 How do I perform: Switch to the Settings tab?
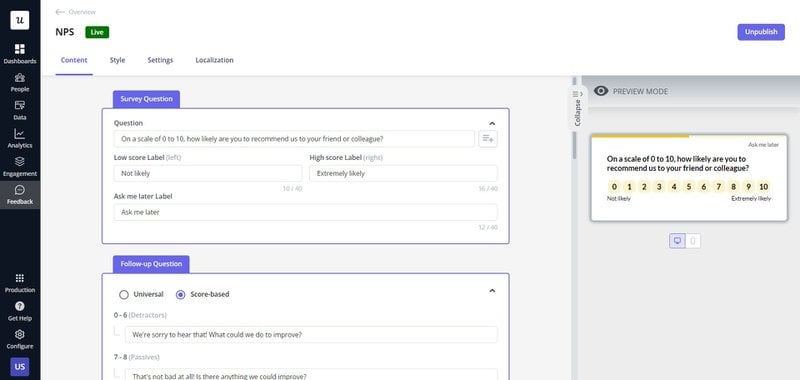160,60
